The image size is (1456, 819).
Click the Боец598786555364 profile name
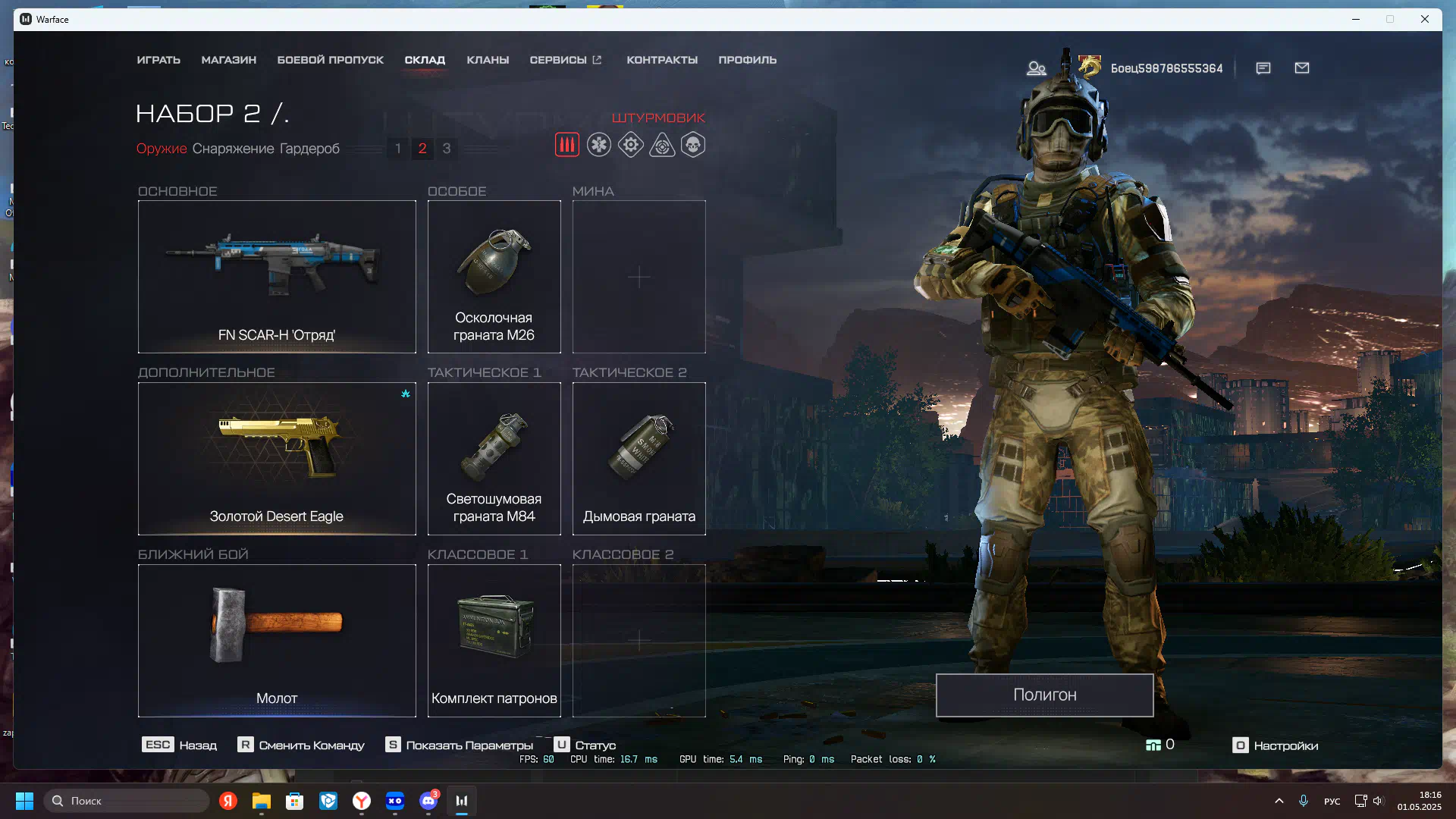(1167, 68)
